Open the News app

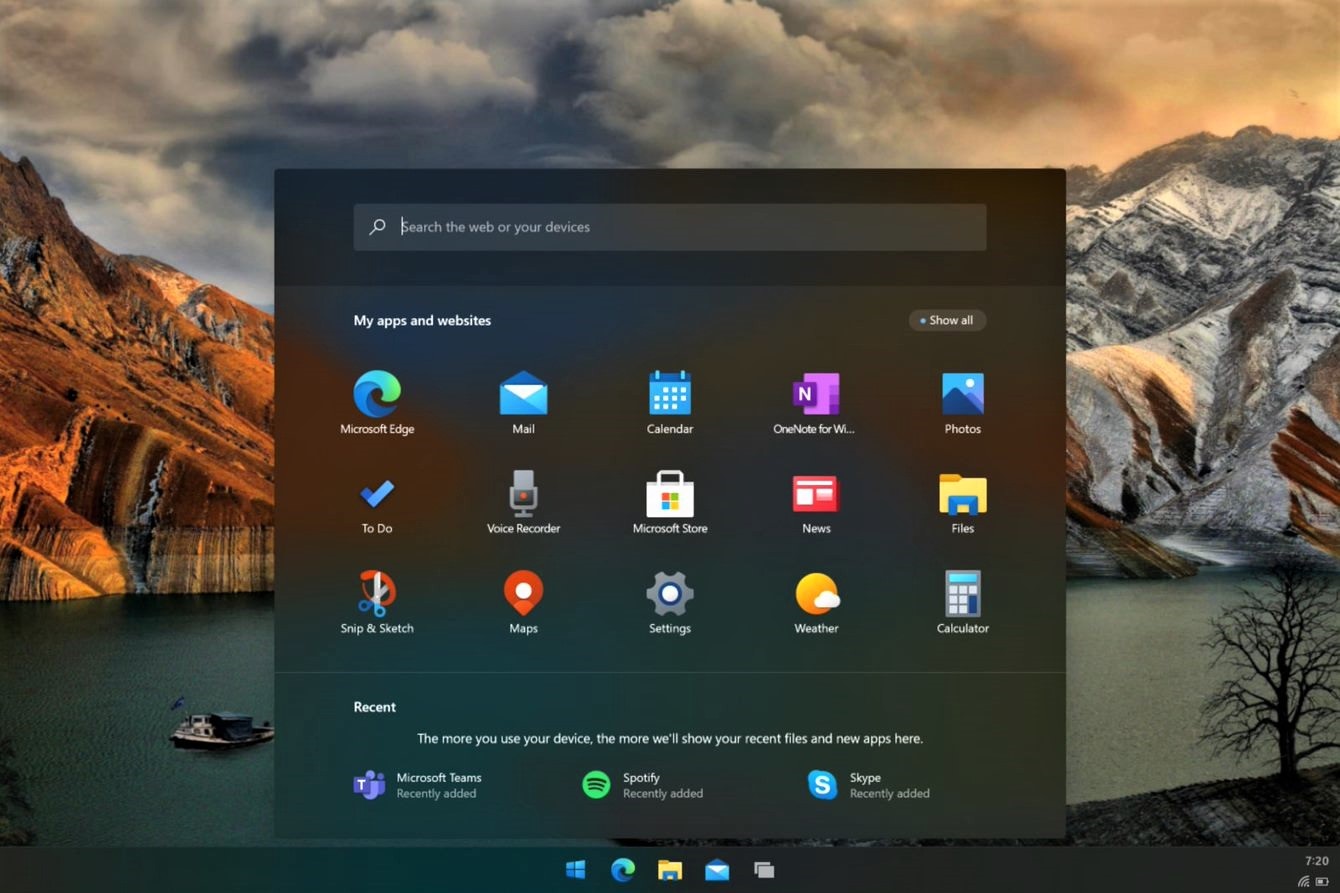[x=816, y=492]
